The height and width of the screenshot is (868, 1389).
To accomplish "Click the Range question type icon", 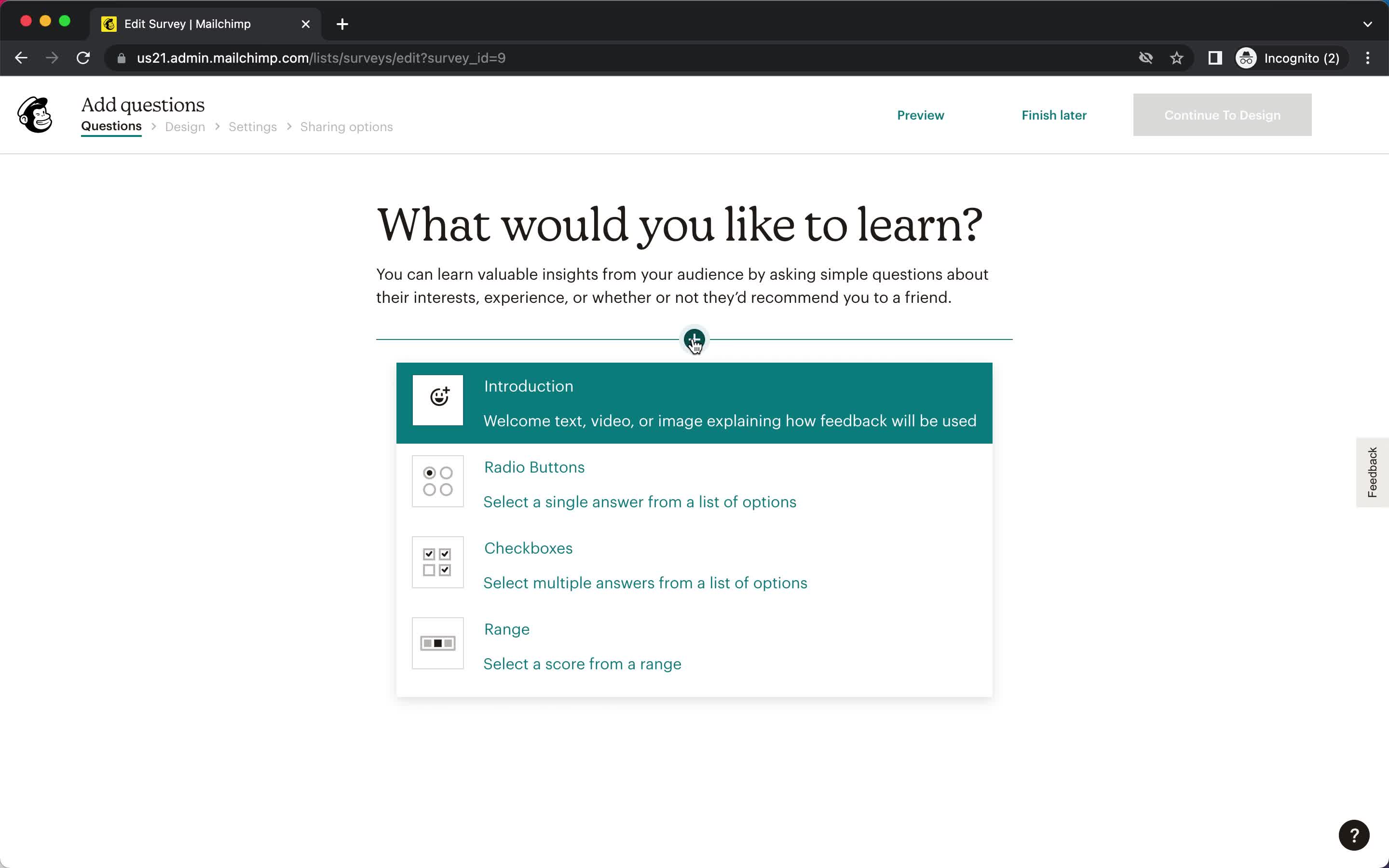I will click(437, 642).
